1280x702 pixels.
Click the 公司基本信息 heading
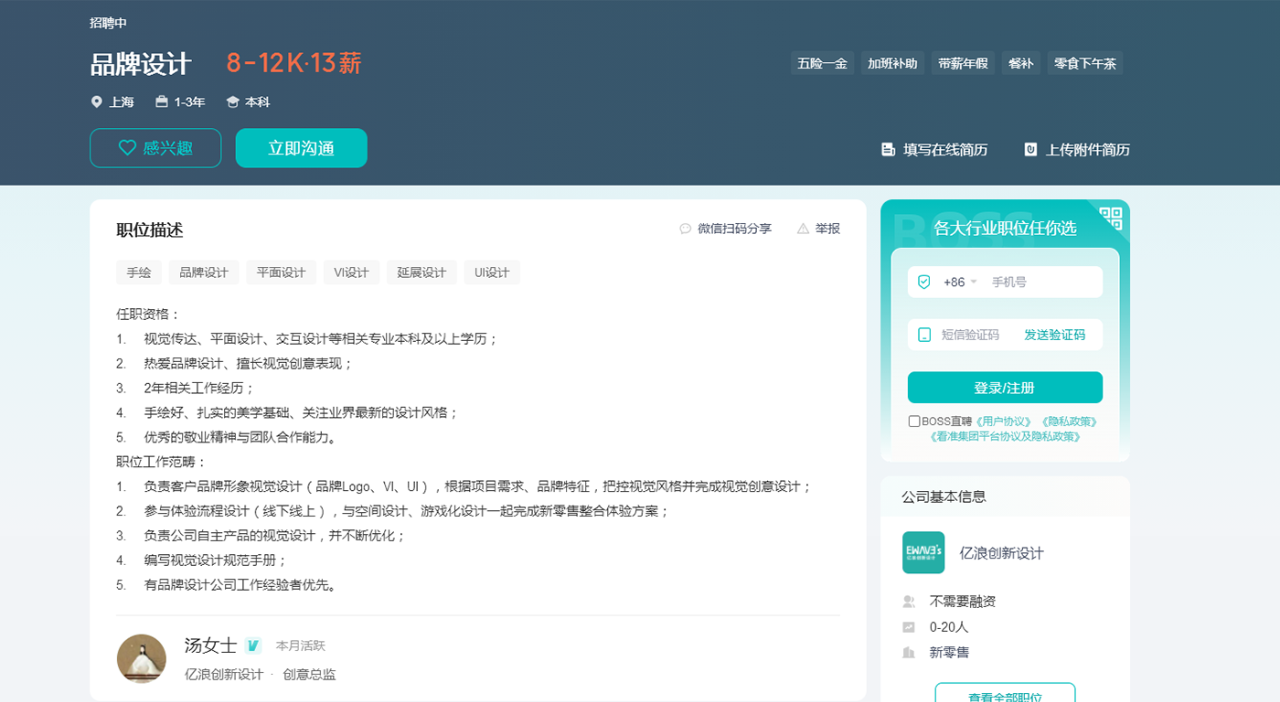944,497
